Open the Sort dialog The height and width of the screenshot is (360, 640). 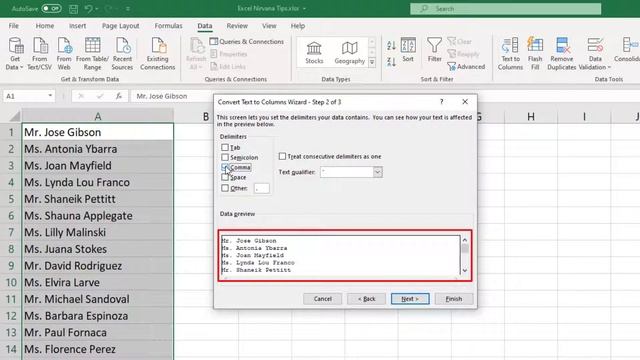pos(408,50)
